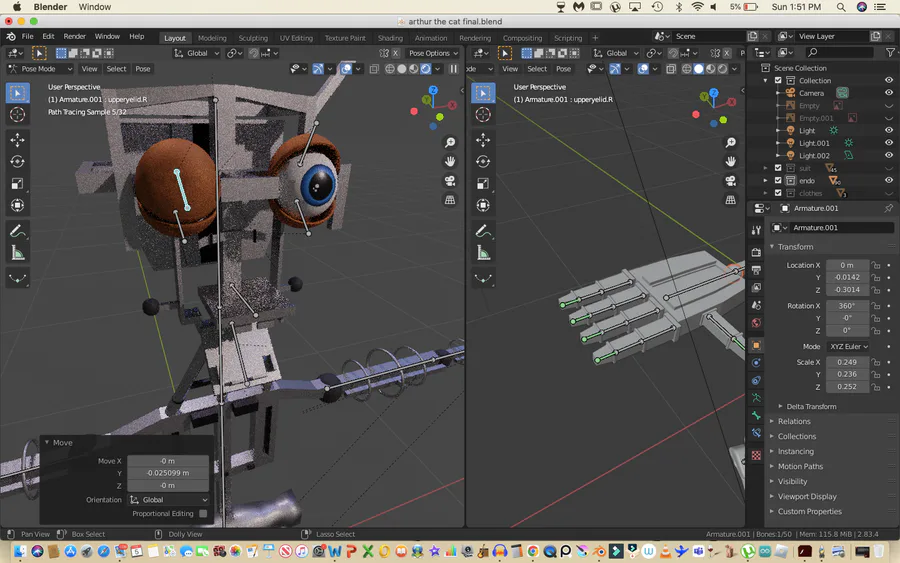Toggle camera view in left viewport
900x563 pixels.
[x=451, y=181]
